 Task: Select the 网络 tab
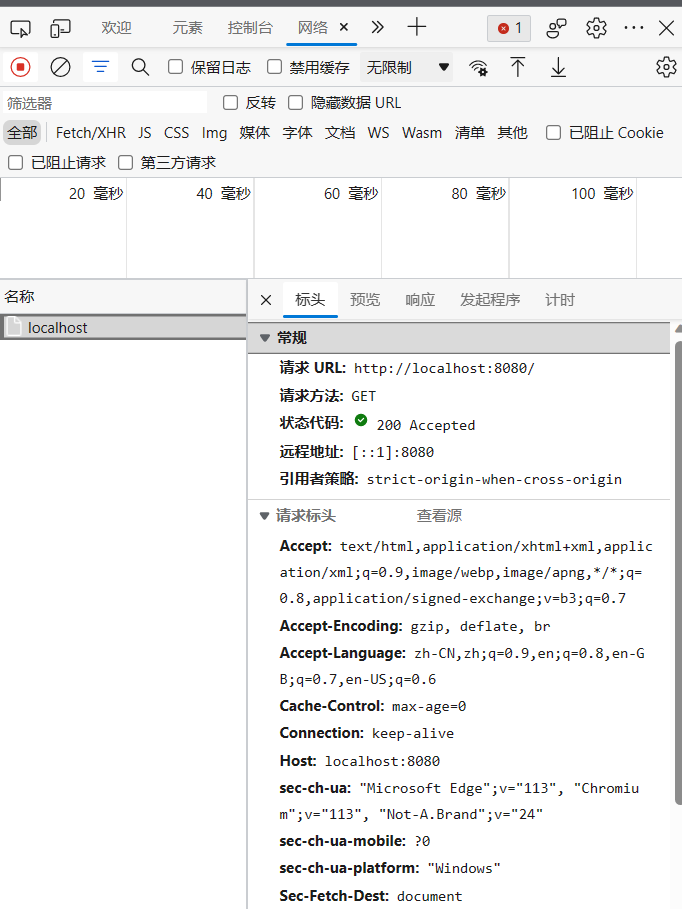(x=313, y=27)
